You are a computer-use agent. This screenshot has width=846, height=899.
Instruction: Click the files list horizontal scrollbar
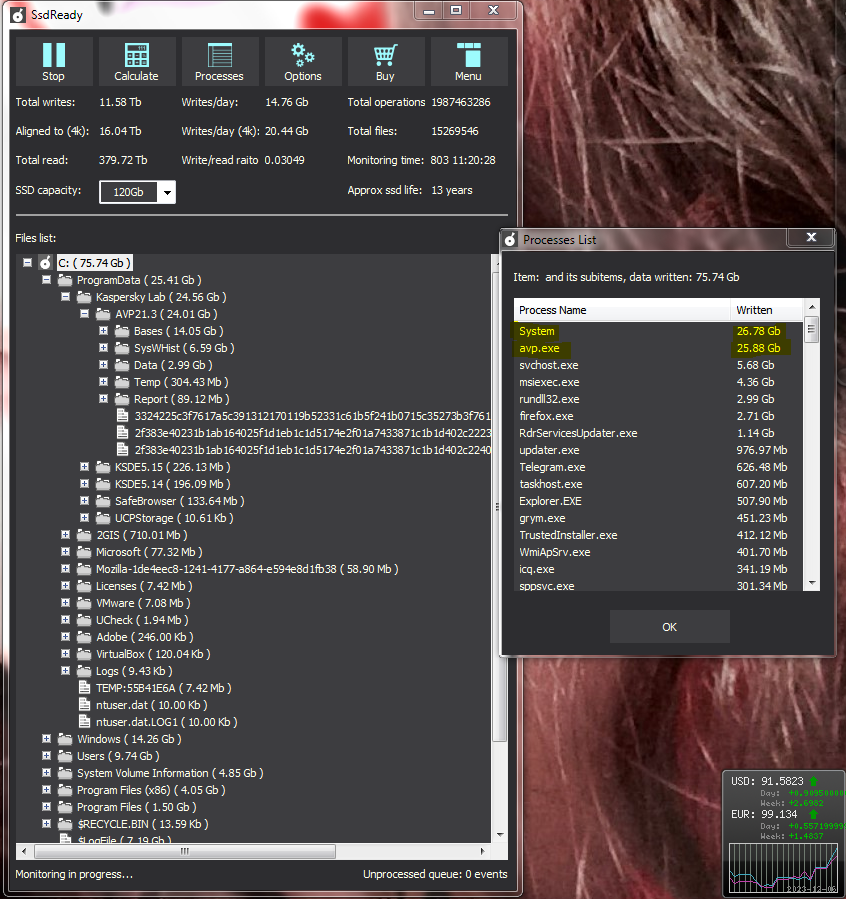point(183,851)
